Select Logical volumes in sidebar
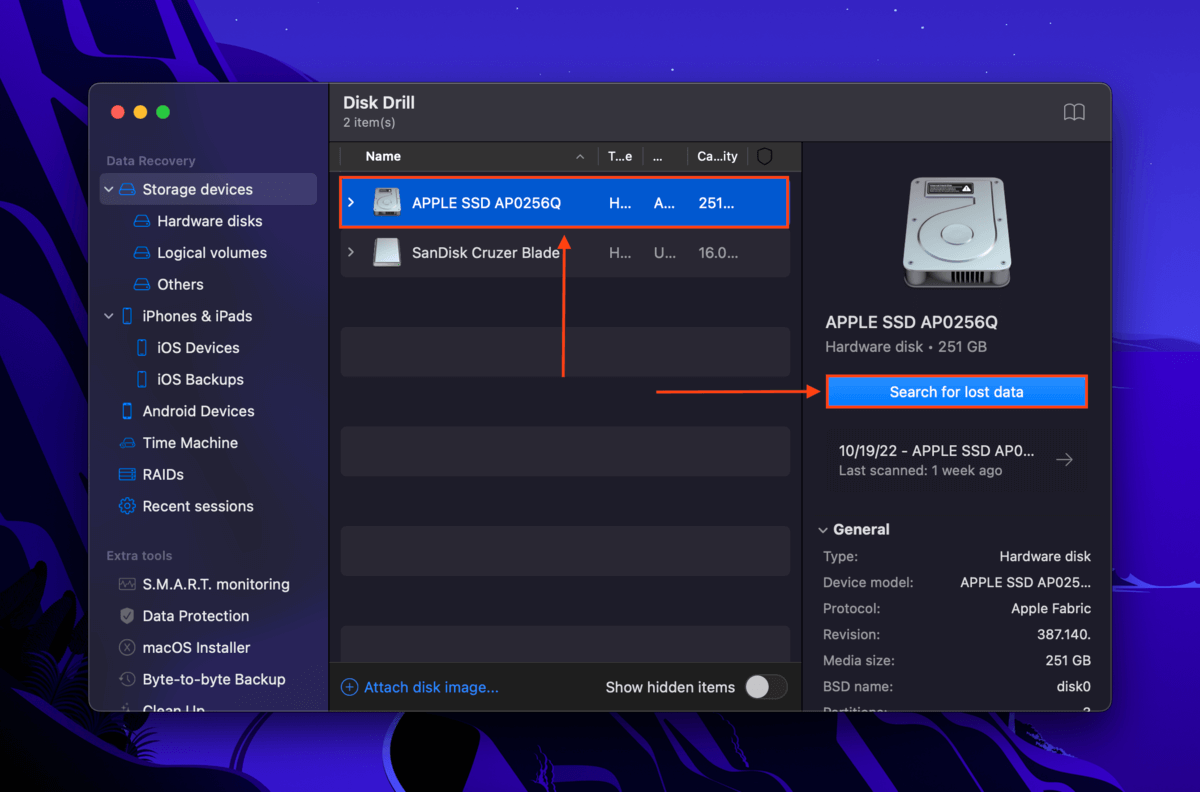Viewport: 1200px width, 792px height. [x=212, y=253]
